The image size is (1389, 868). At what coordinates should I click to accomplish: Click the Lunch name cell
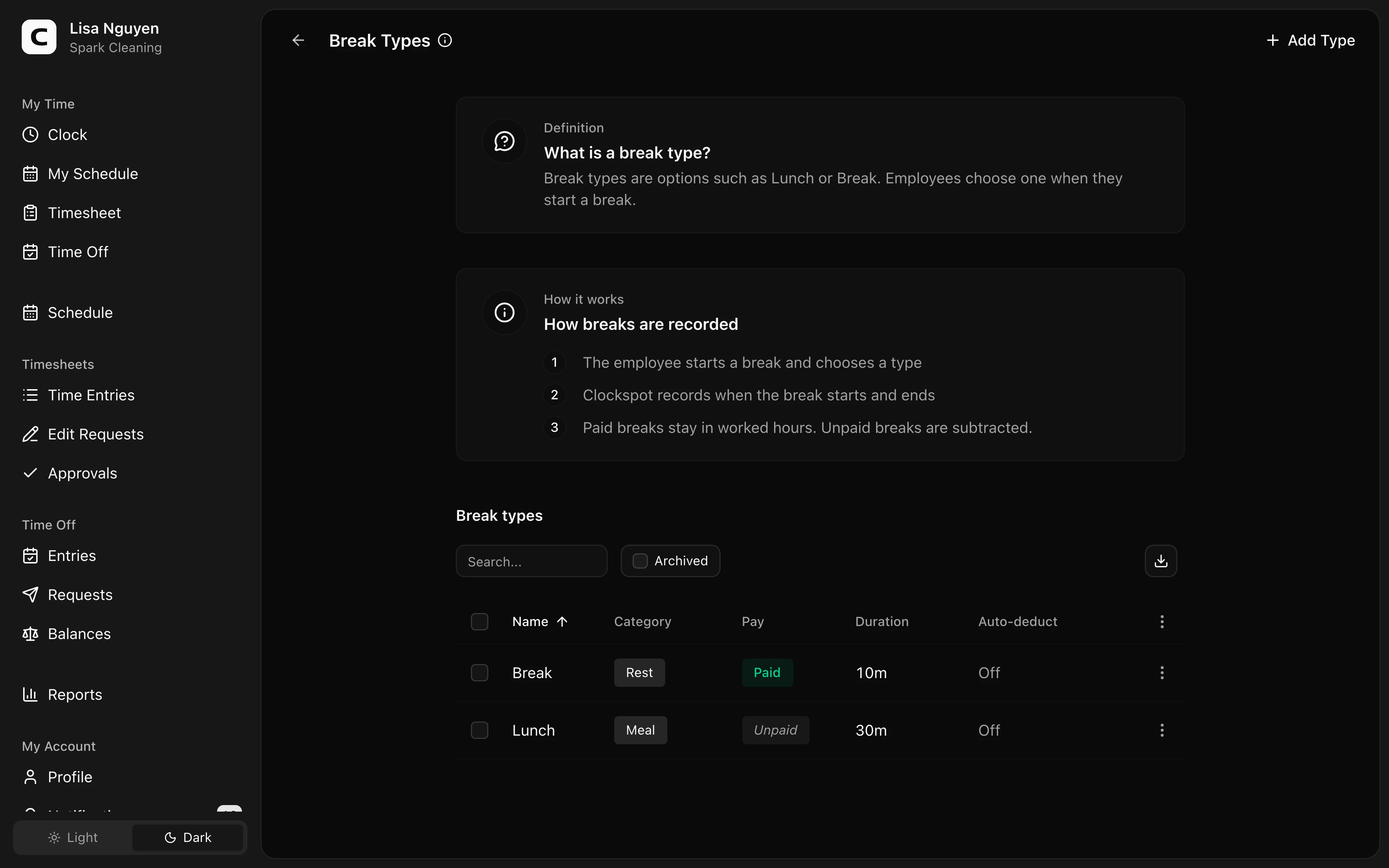click(x=534, y=730)
